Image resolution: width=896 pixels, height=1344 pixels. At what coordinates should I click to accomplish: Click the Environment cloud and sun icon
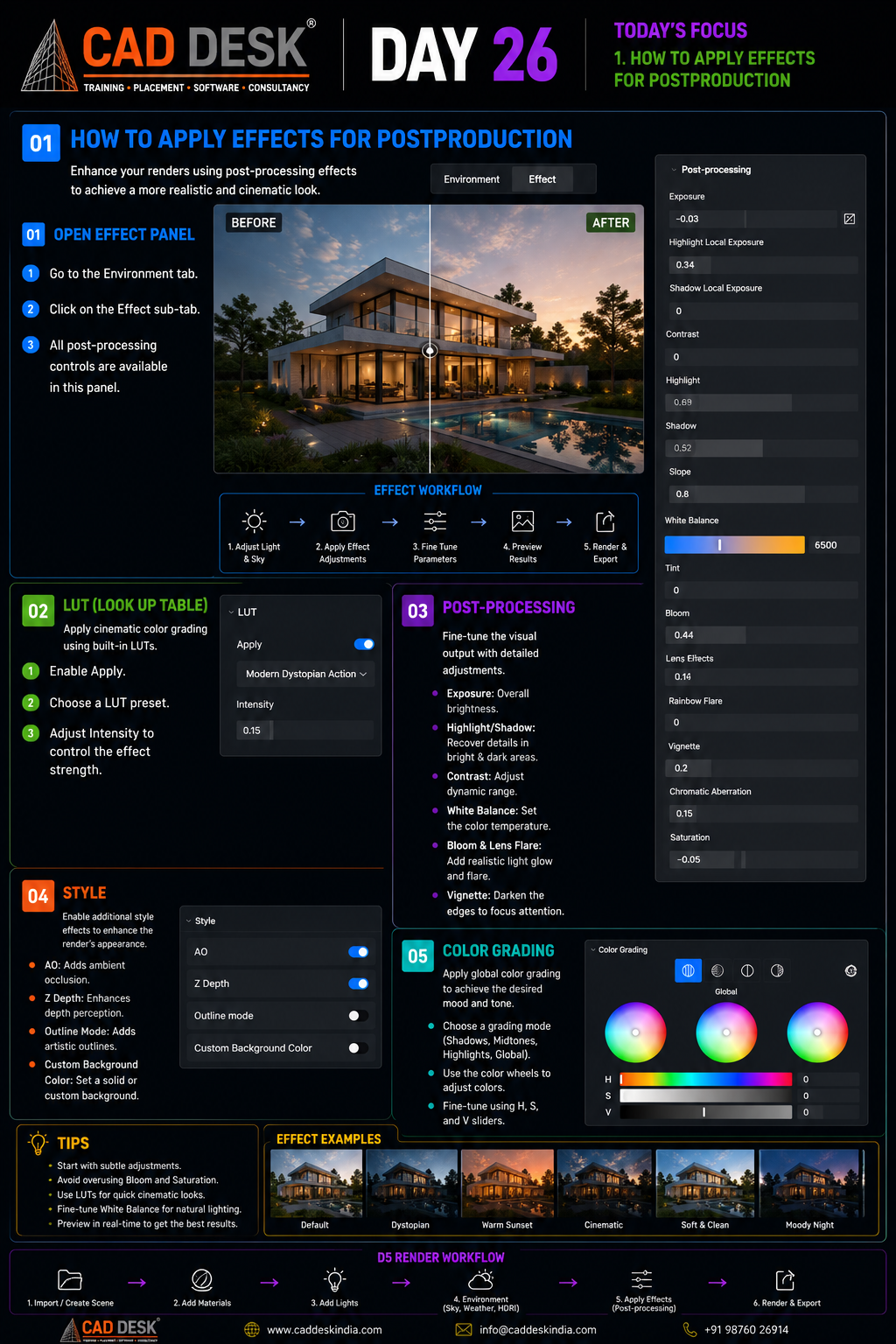click(x=480, y=1280)
